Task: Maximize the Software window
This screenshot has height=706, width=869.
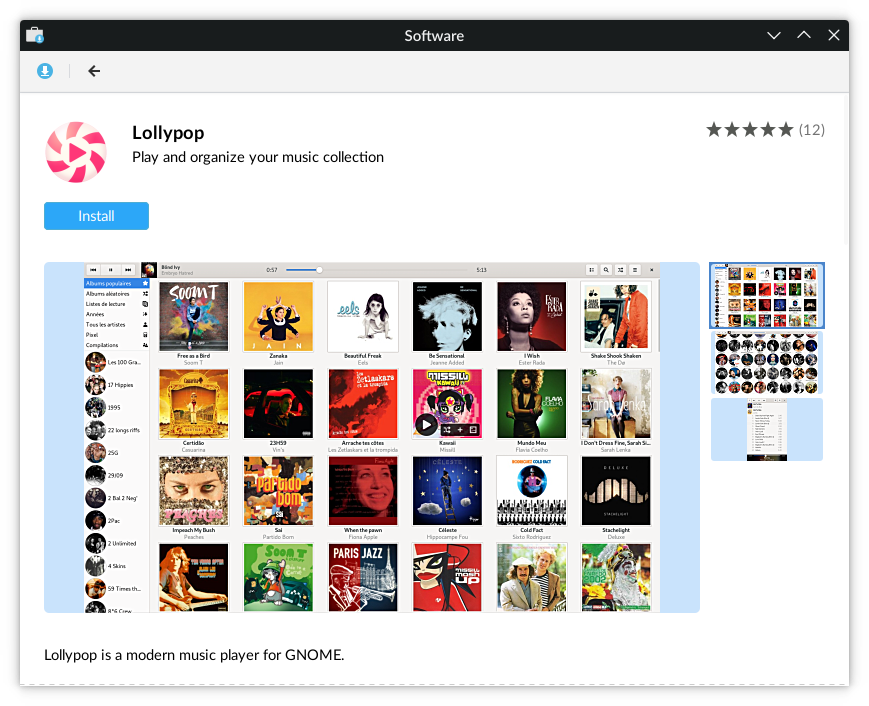Action: point(804,35)
